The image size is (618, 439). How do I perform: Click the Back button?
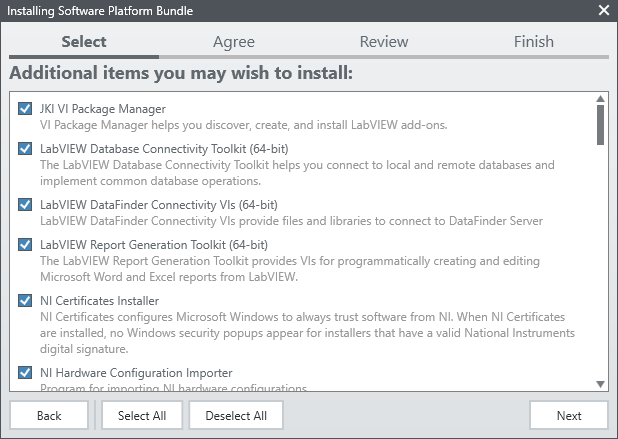click(49, 415)
